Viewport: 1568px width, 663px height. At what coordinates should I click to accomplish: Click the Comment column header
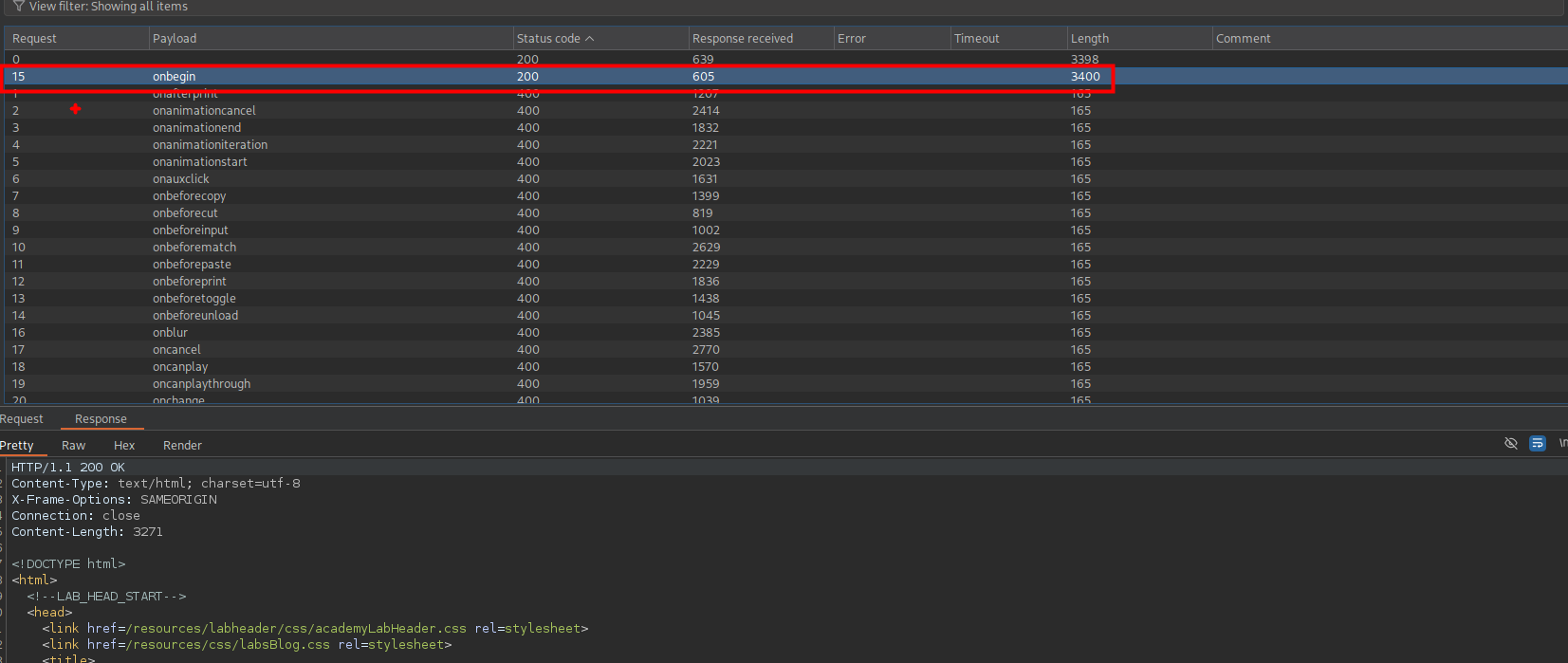(1243, 39)
